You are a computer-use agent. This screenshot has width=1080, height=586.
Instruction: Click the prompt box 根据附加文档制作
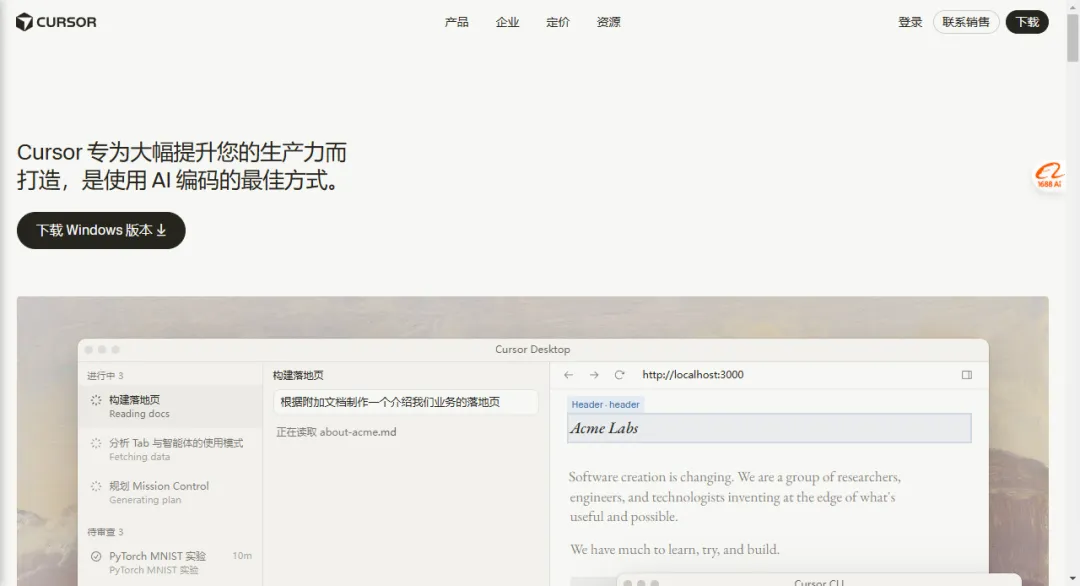pyautogui.click(x=406, y=402)
